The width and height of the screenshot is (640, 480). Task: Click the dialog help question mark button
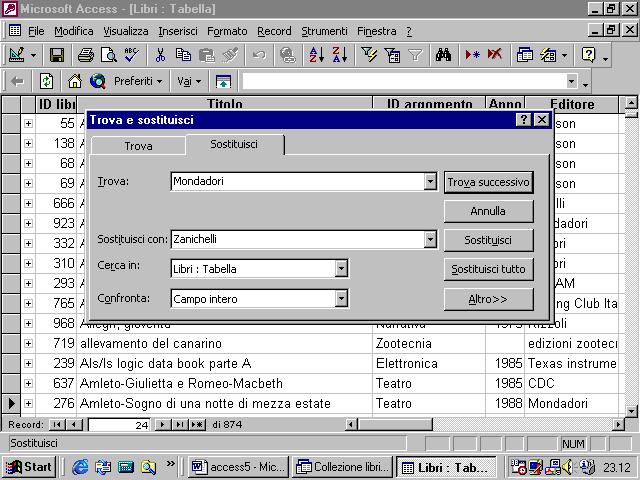(523, 120)
